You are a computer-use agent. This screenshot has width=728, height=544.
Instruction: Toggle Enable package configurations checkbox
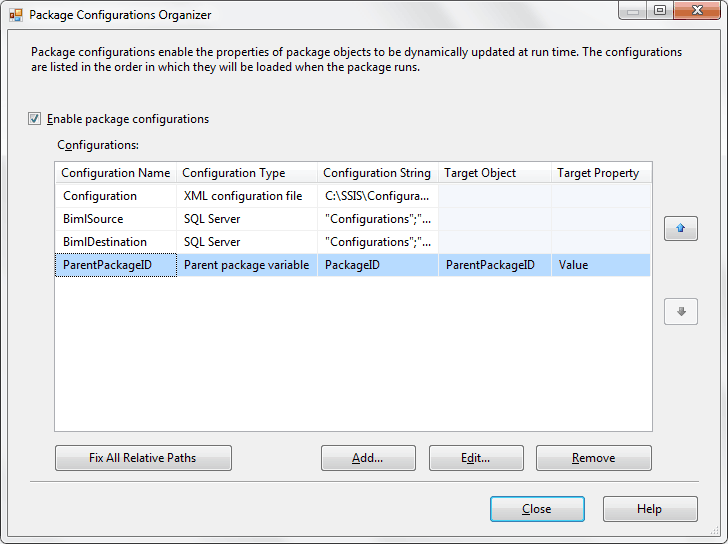pos(35,119)
